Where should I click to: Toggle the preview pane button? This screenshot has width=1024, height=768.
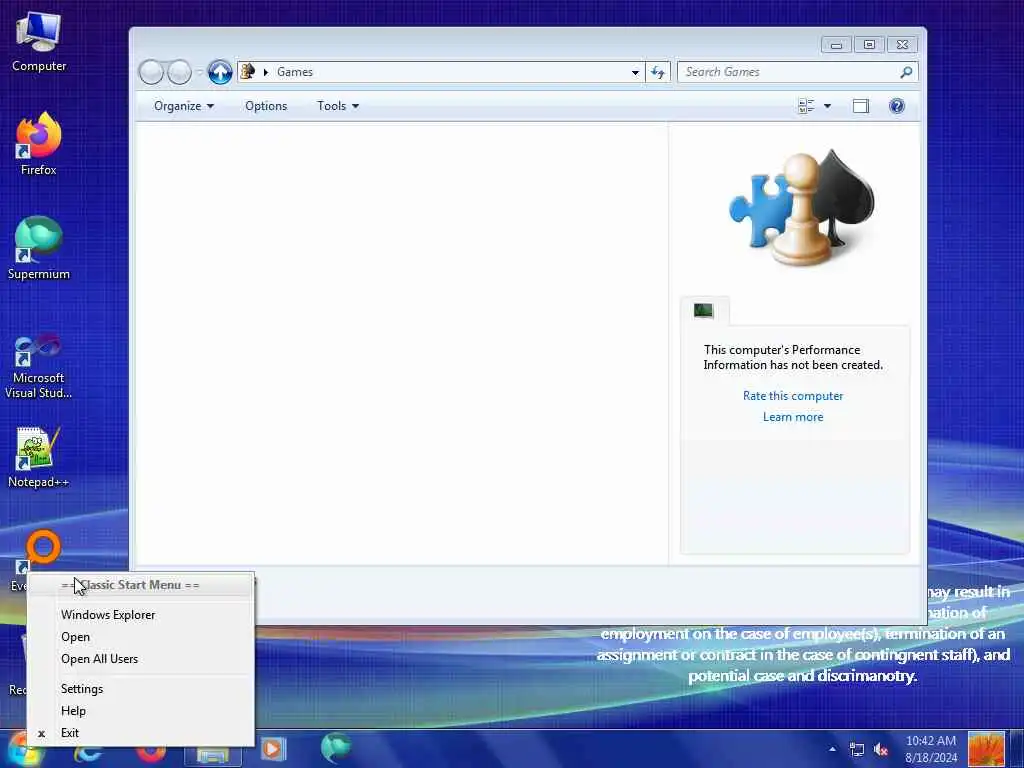tap(861, 106)
